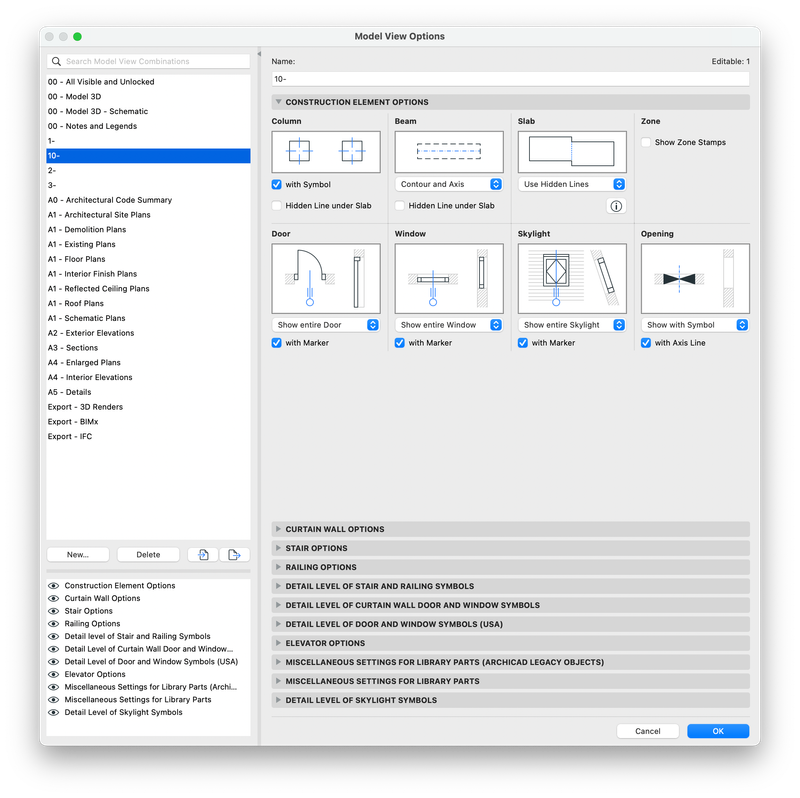The width and height of the screenshot is (800, 798).
Task: Click the Door preview image
Action: 326,279
